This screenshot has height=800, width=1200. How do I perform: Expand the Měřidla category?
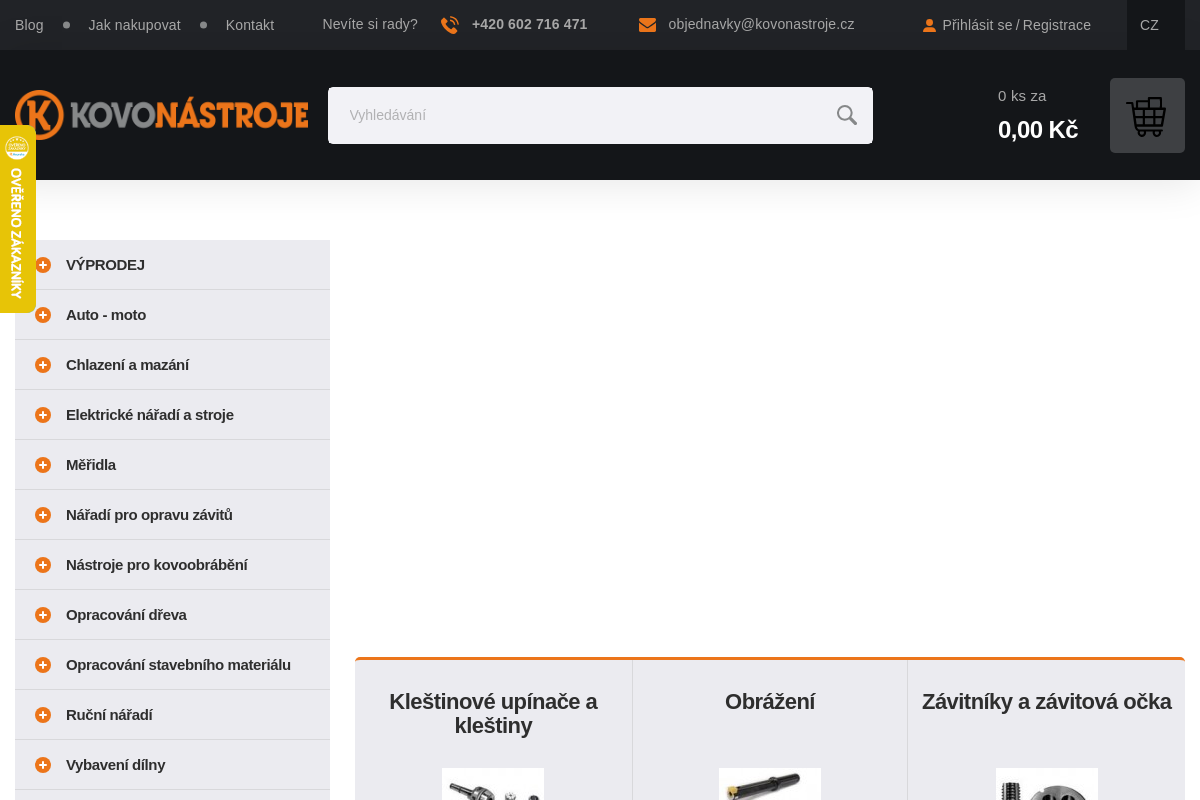point(43,465)
